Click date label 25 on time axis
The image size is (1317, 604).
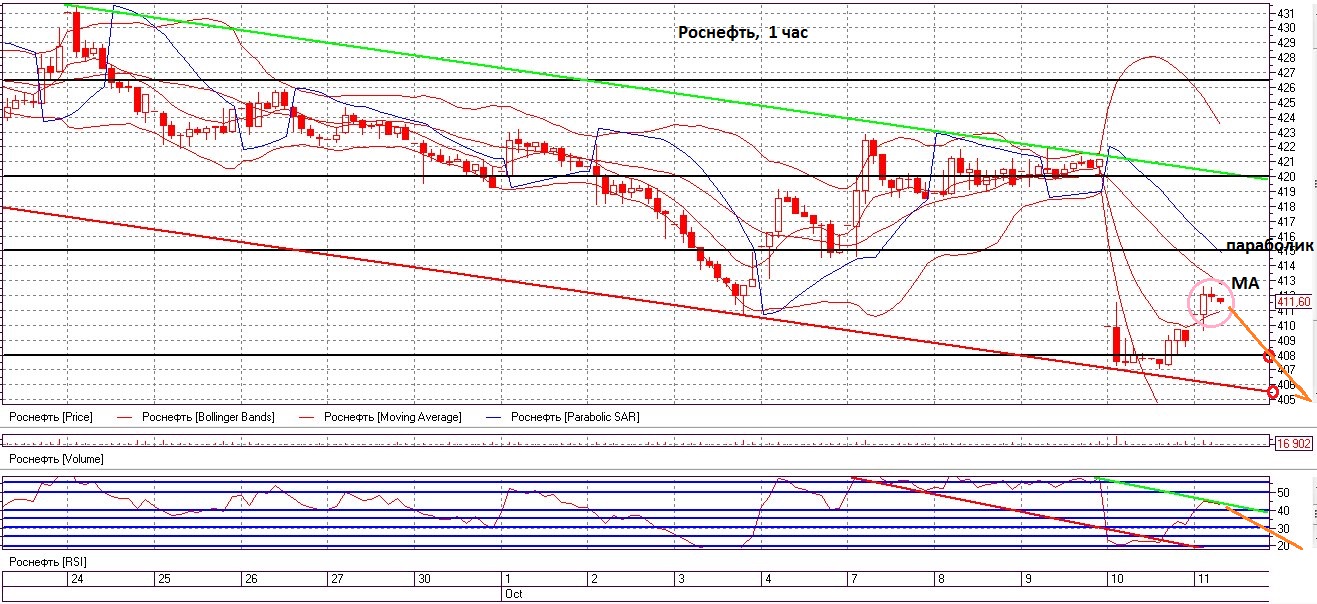(164, 579)
